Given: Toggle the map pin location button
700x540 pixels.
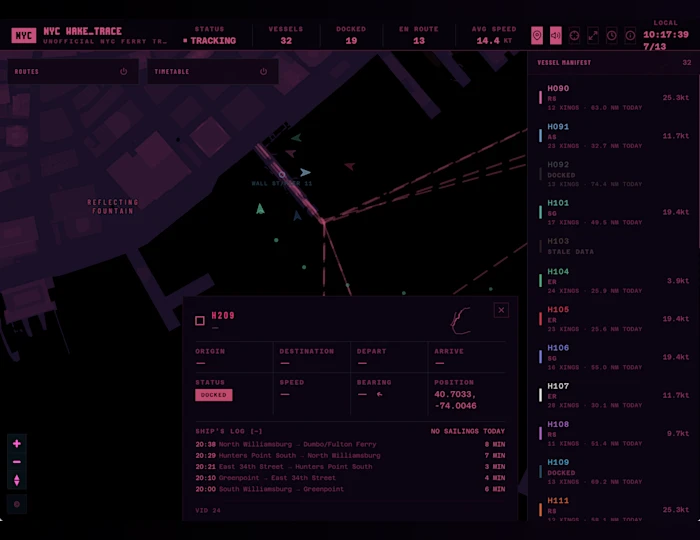Looking at the screenshot, I should (537, 35).
